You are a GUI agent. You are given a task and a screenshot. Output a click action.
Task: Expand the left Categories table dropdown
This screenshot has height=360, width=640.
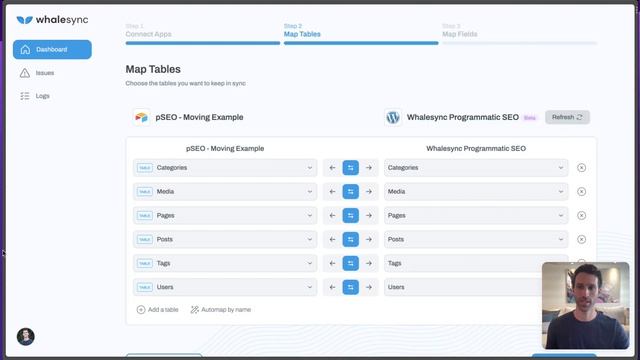tap(225, 168)
